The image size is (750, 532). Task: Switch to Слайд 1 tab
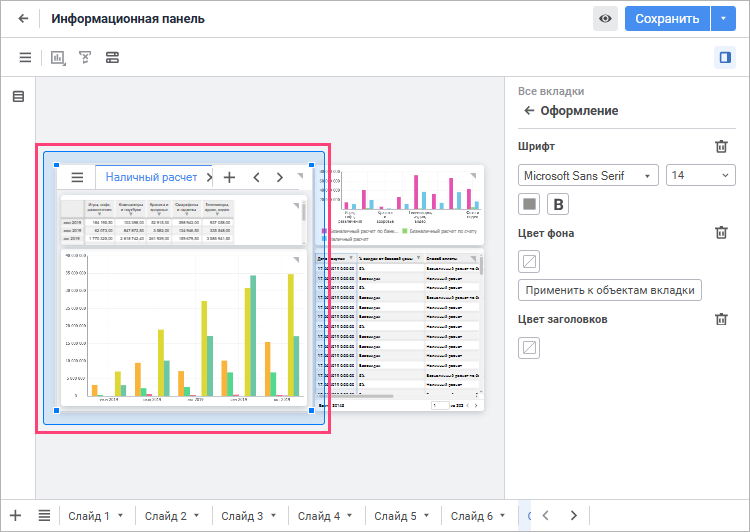[88, 516]
